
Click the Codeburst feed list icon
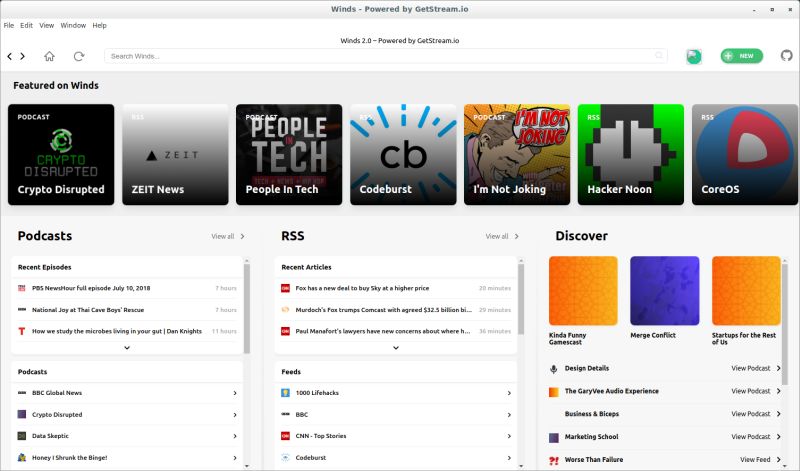pyautogui.click(x=285, y=458)
